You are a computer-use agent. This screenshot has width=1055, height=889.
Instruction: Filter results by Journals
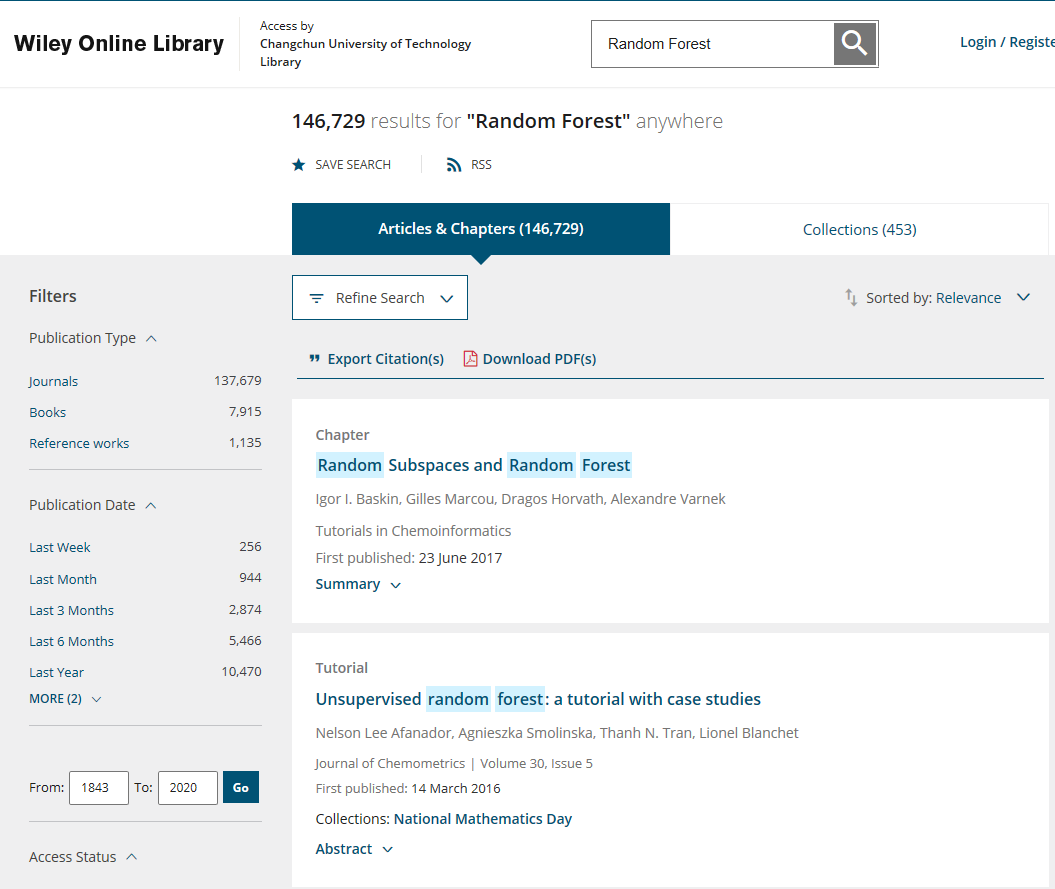pyautogui.click(x=54, y=381)
